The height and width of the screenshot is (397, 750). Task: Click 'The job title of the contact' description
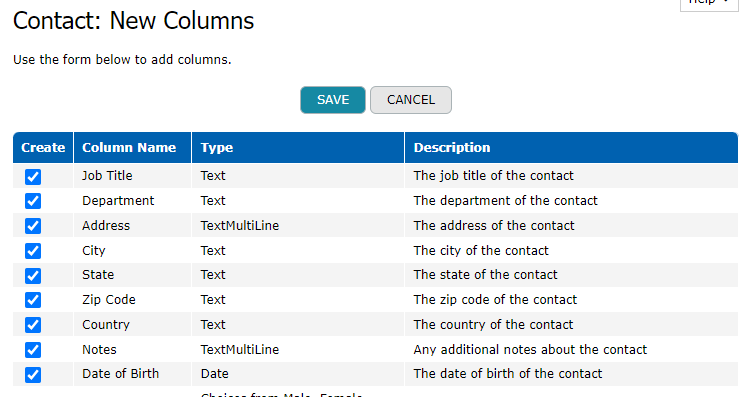[x=494, y=176]
